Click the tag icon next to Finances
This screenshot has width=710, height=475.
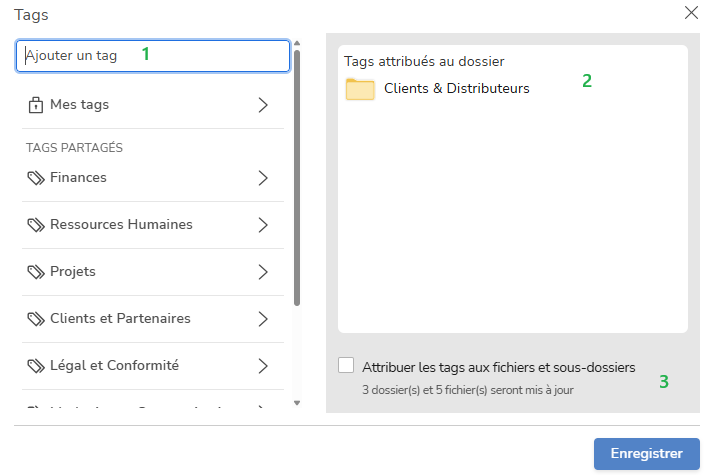(36, 178)
